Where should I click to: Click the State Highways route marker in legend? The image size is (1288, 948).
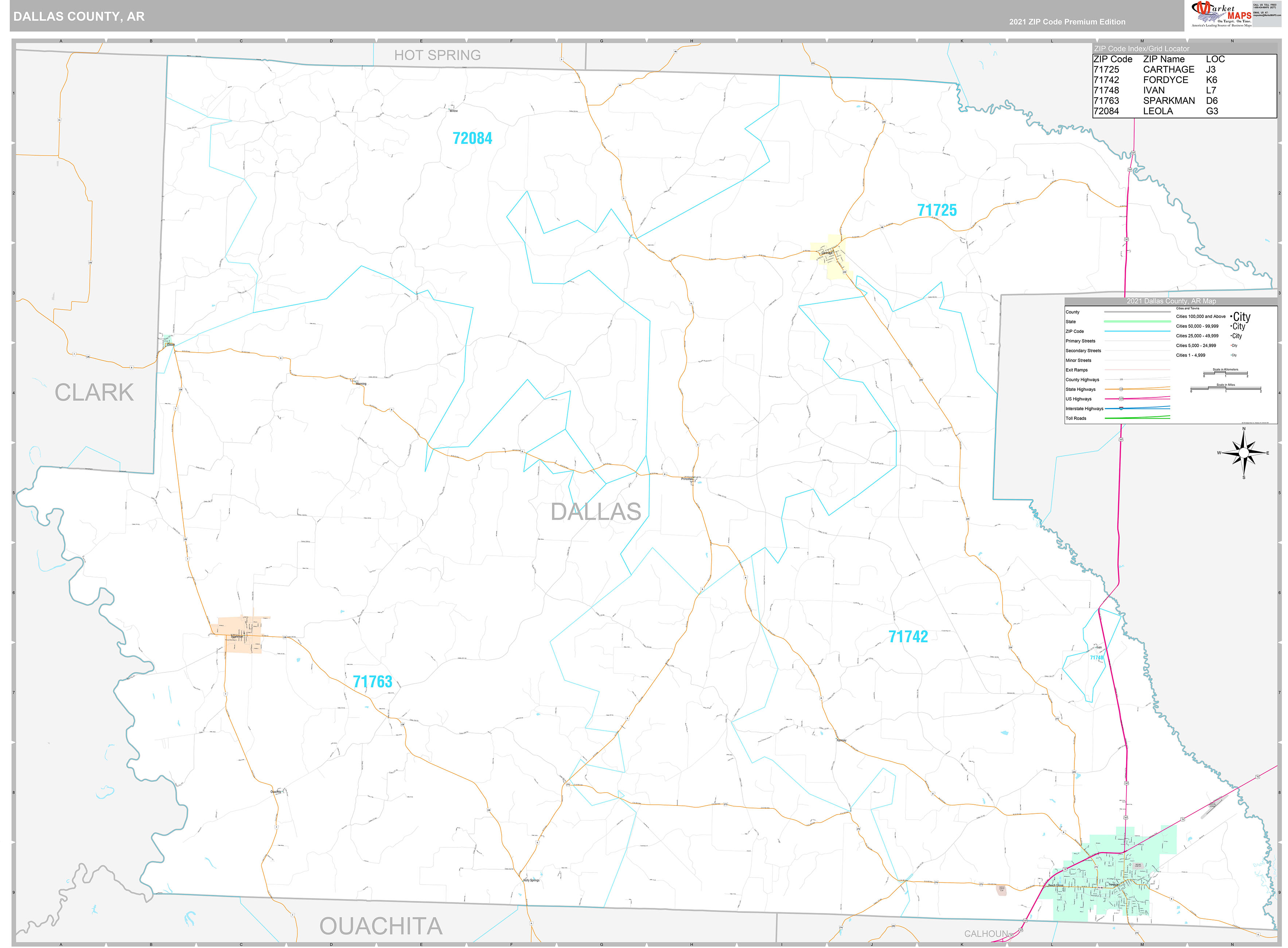[1120, 389]
